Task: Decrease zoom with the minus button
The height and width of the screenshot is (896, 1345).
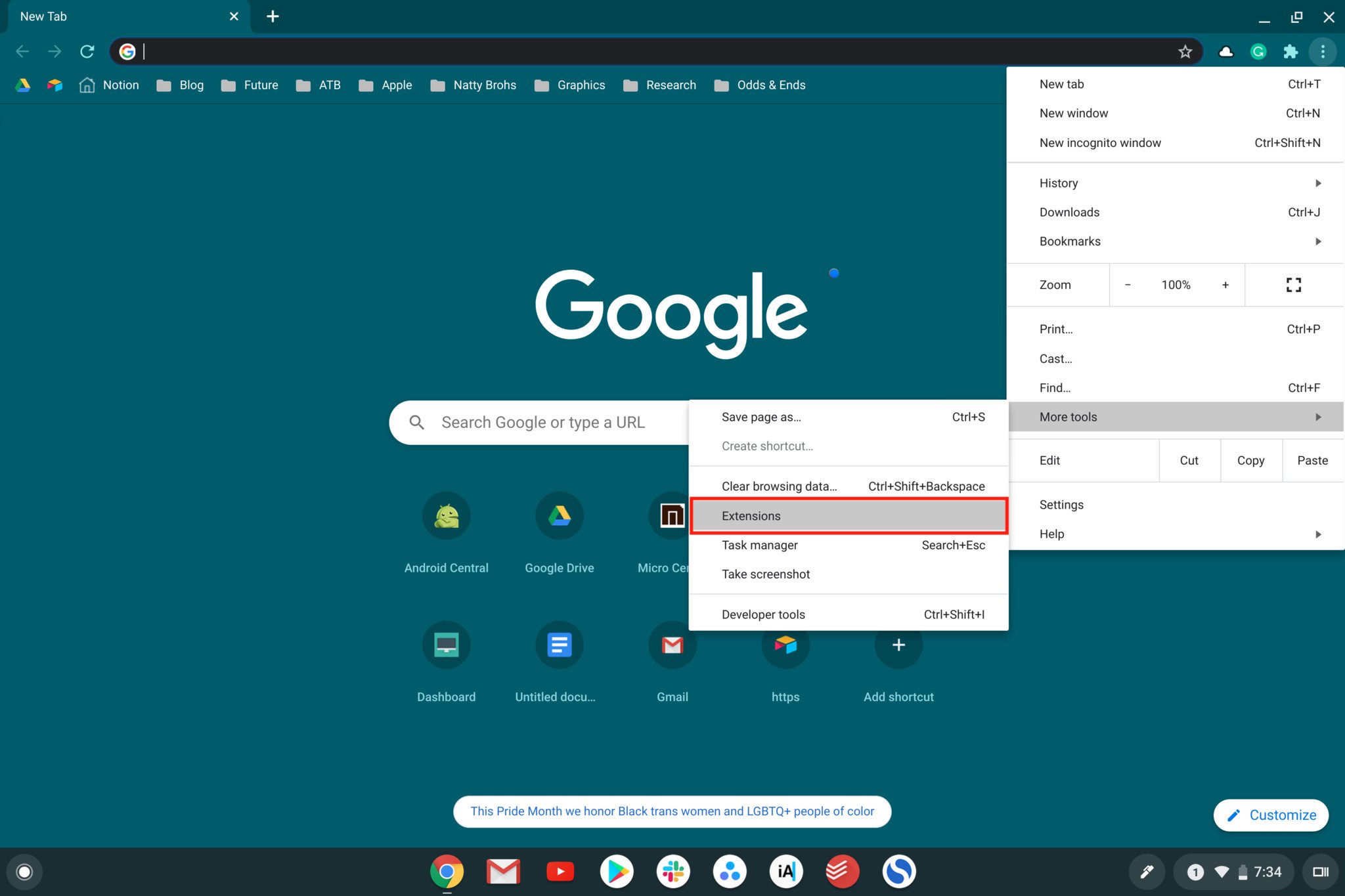Action: pyautogui.click(x=1128, y=285)
